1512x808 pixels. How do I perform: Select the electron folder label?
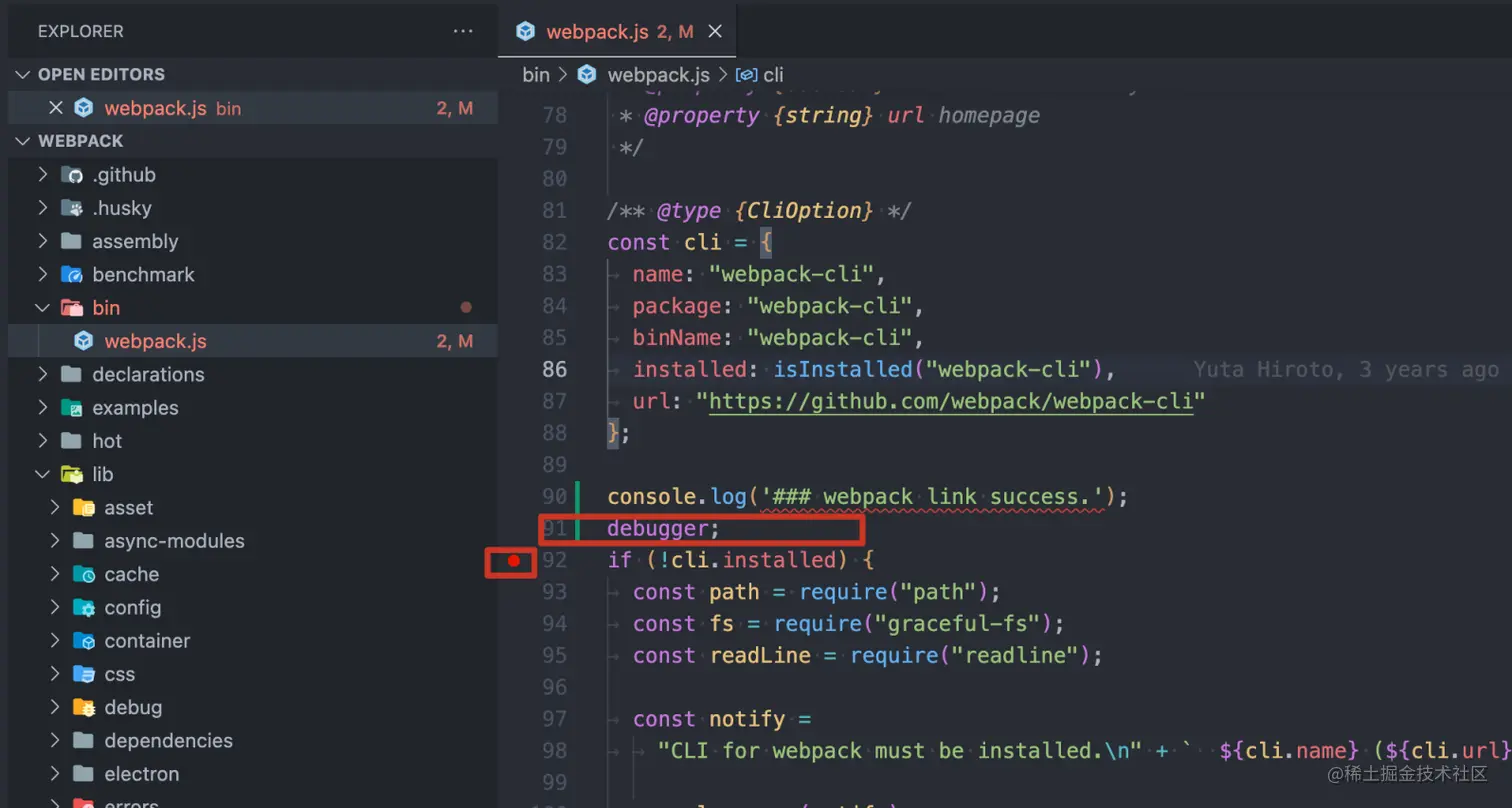(142, 774)
